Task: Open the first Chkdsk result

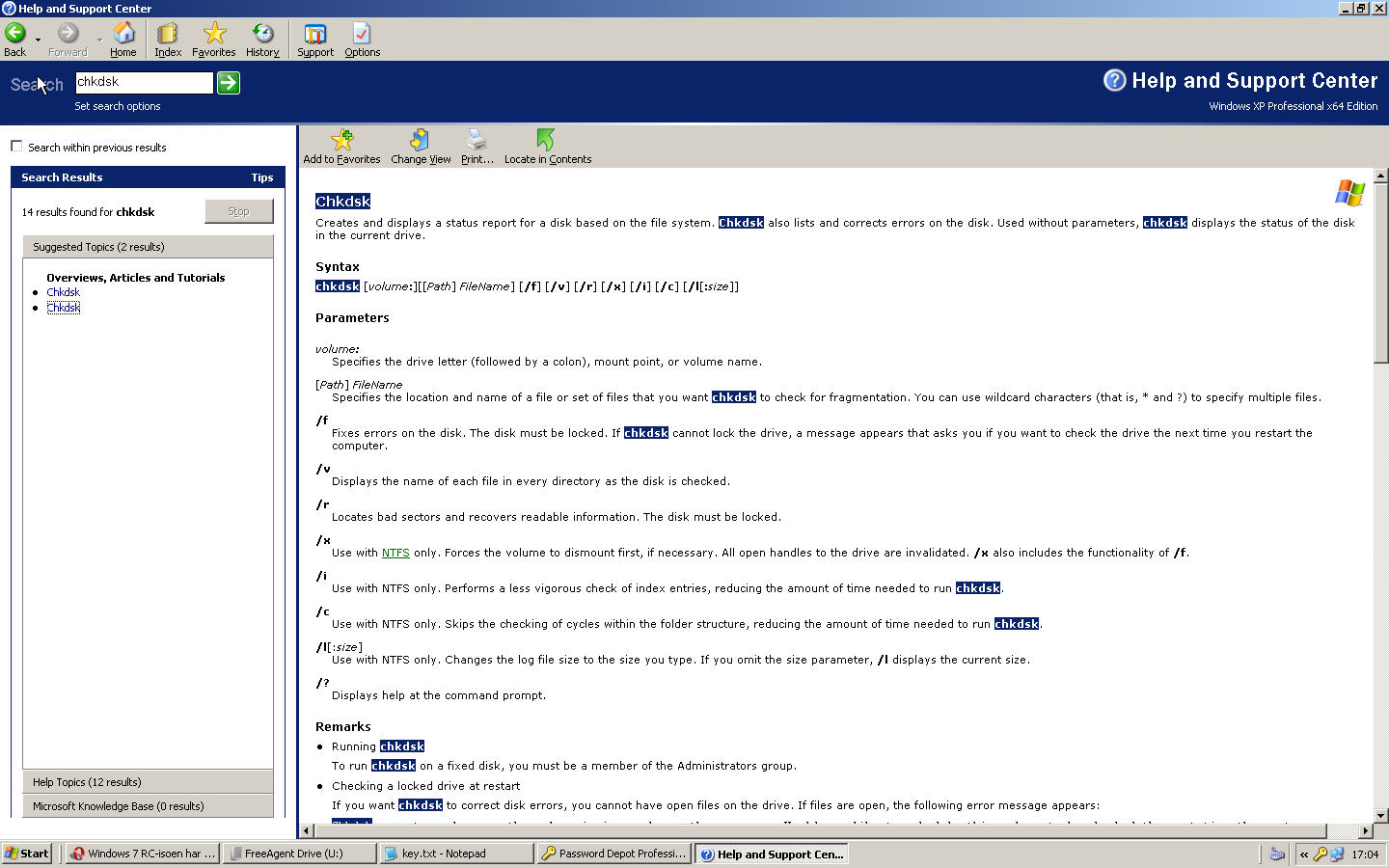Action: click(x=63, y=292)
